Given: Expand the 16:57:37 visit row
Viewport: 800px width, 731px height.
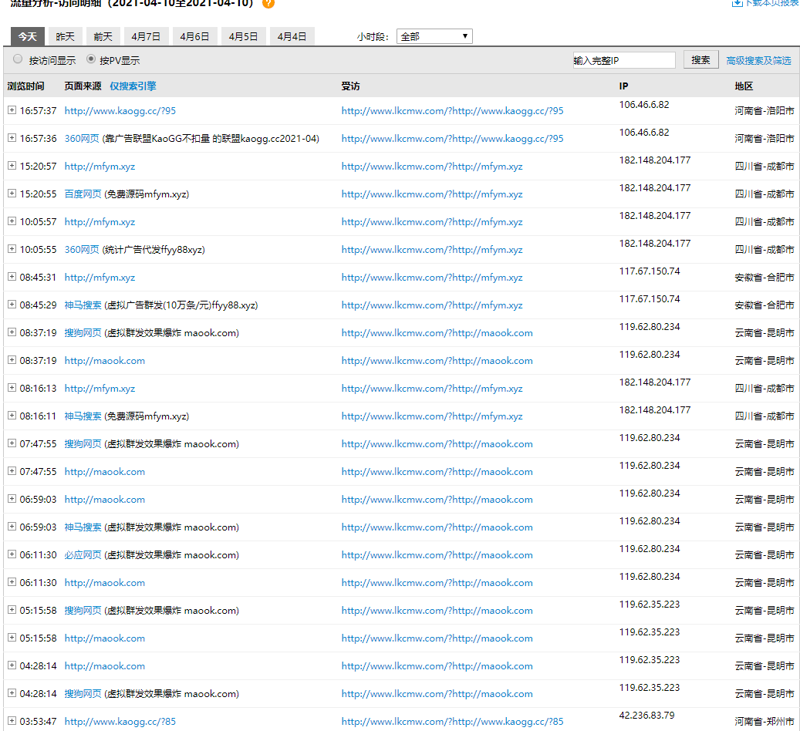Looking at the screenshot, I should pyautogui.click(x=12, y=111).
